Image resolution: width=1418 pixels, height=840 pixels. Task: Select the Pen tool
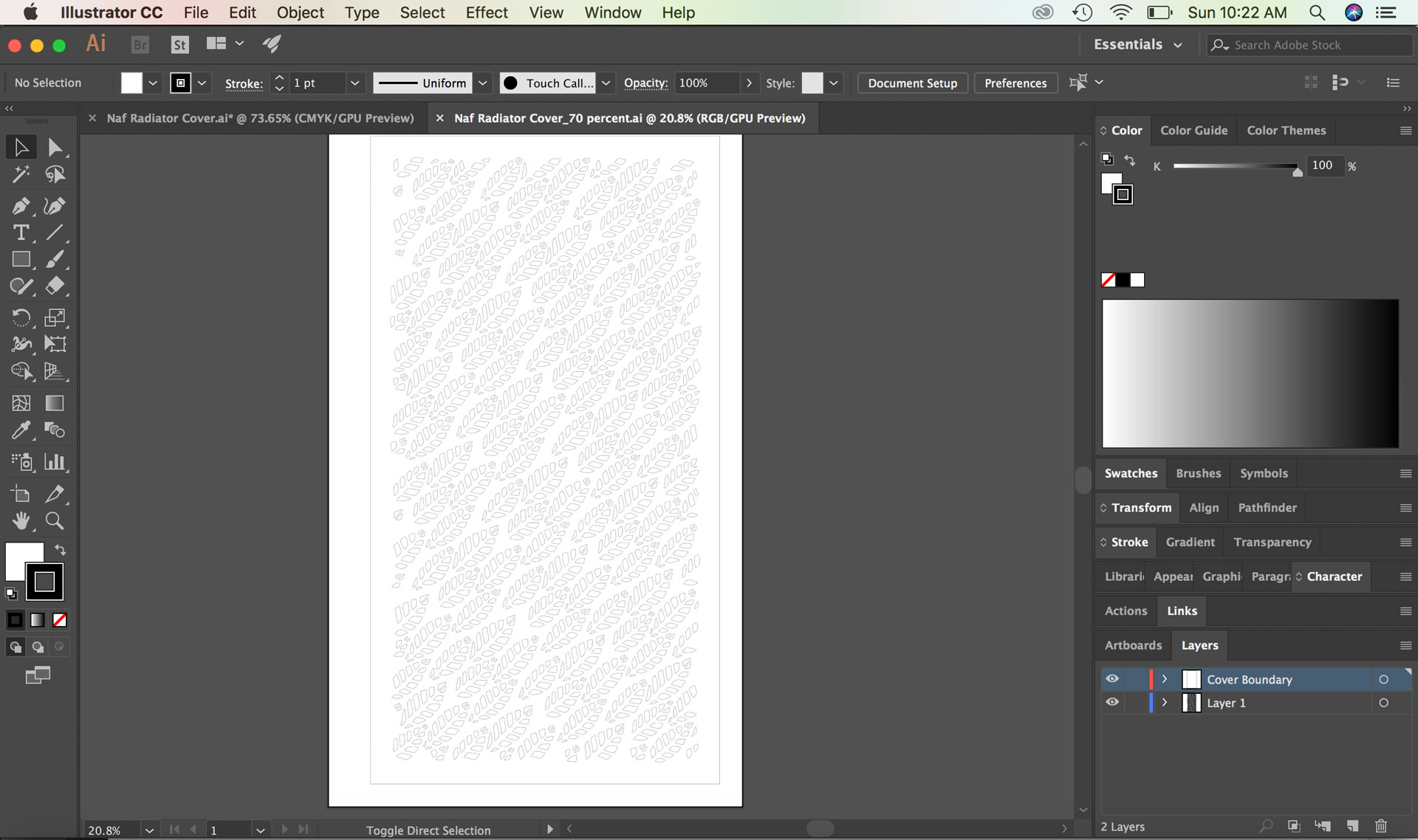(x=21, y=206)
